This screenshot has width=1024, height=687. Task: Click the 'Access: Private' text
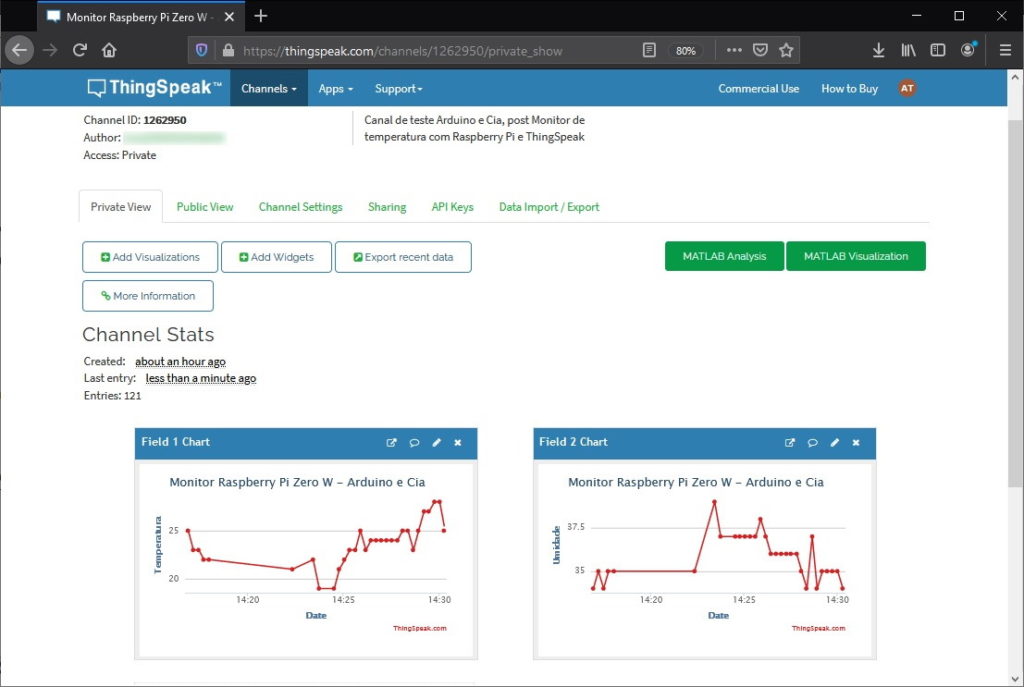120,155
